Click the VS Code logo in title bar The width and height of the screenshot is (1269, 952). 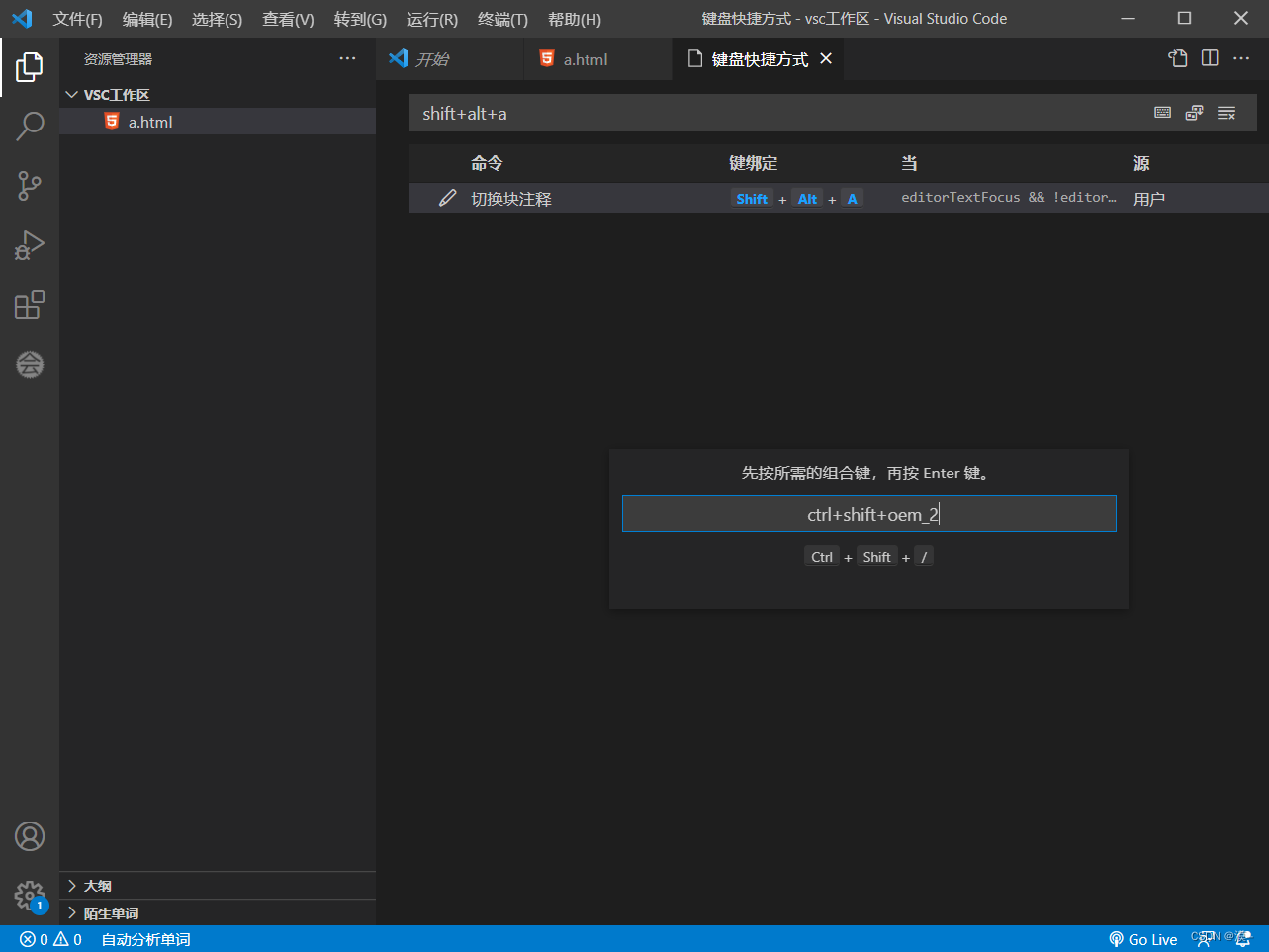pos(22,19)
